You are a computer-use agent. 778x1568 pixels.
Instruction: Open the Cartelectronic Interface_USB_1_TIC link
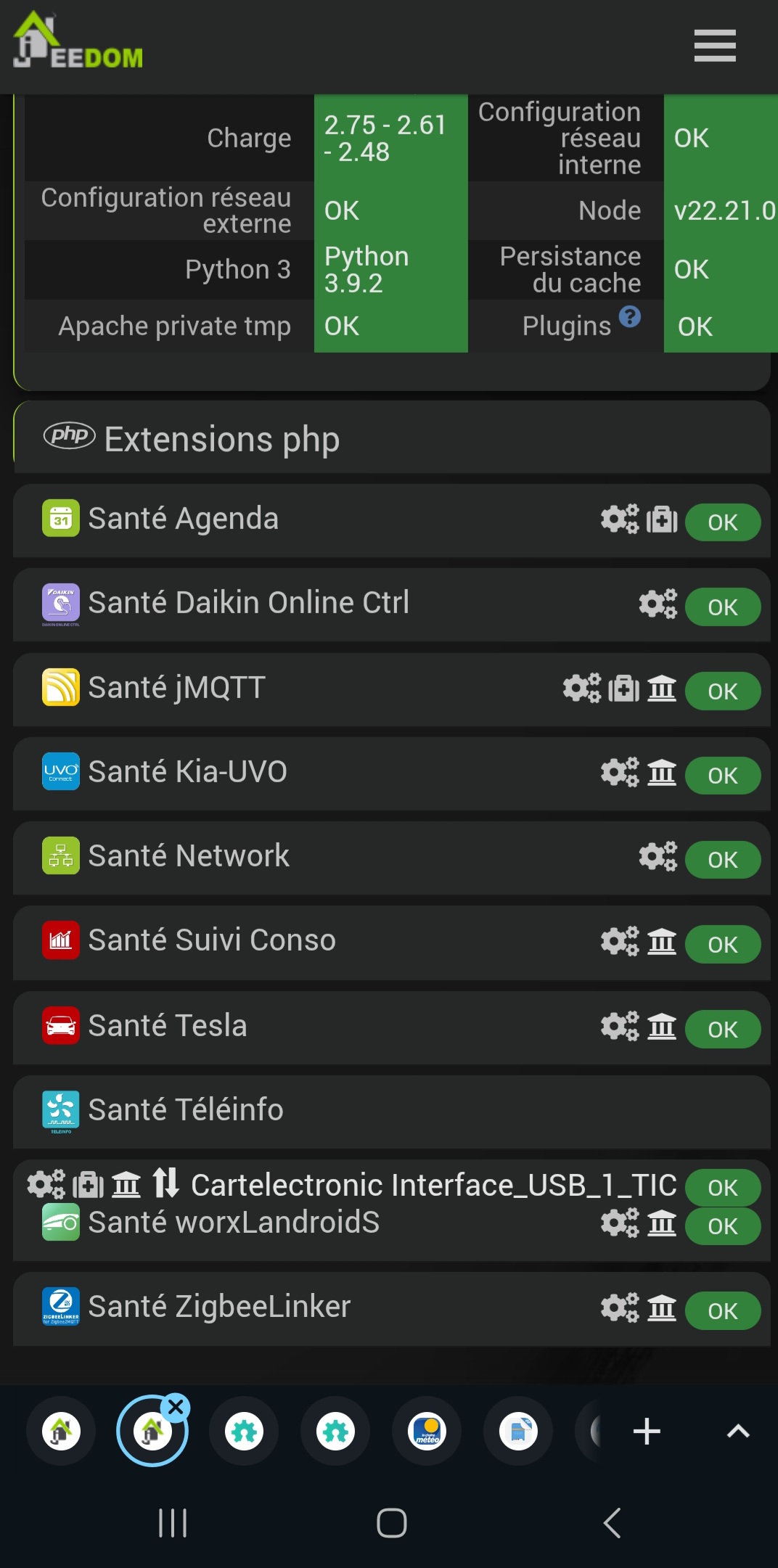click(x=433, y=1185)
